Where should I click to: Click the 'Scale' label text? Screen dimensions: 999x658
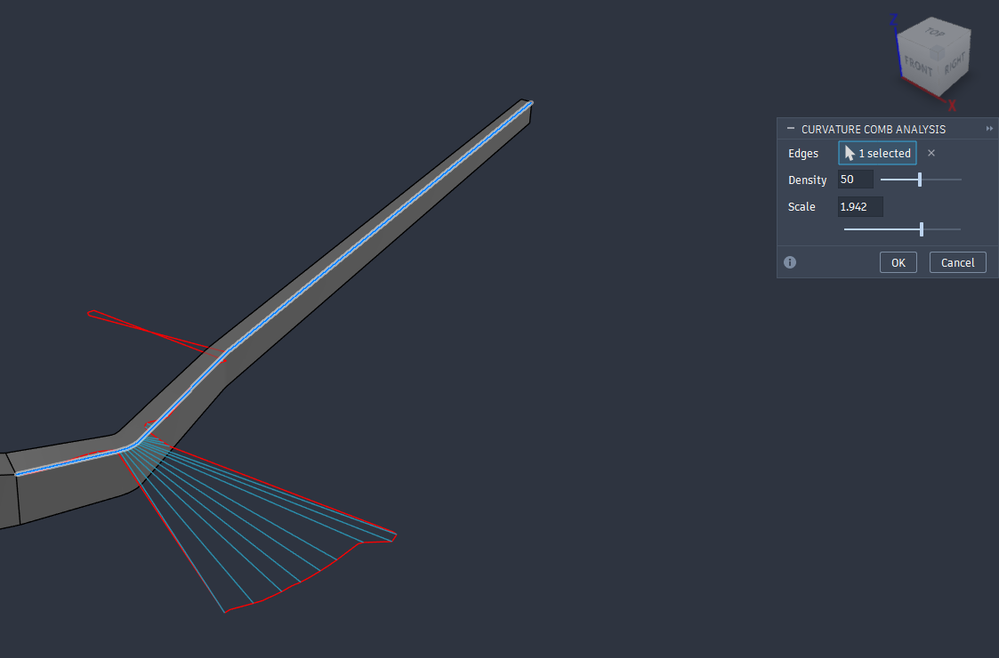point(801,207)
